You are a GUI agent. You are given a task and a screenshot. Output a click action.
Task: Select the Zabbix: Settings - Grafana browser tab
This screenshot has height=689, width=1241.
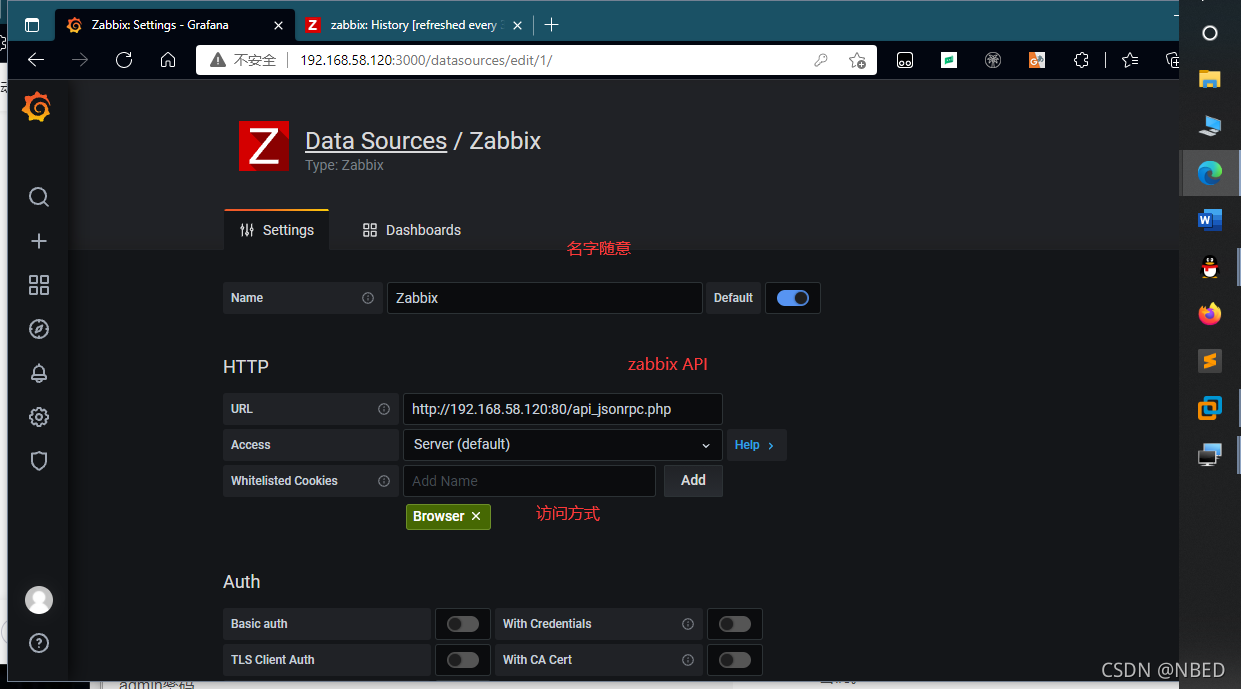[x=175, y=25]
